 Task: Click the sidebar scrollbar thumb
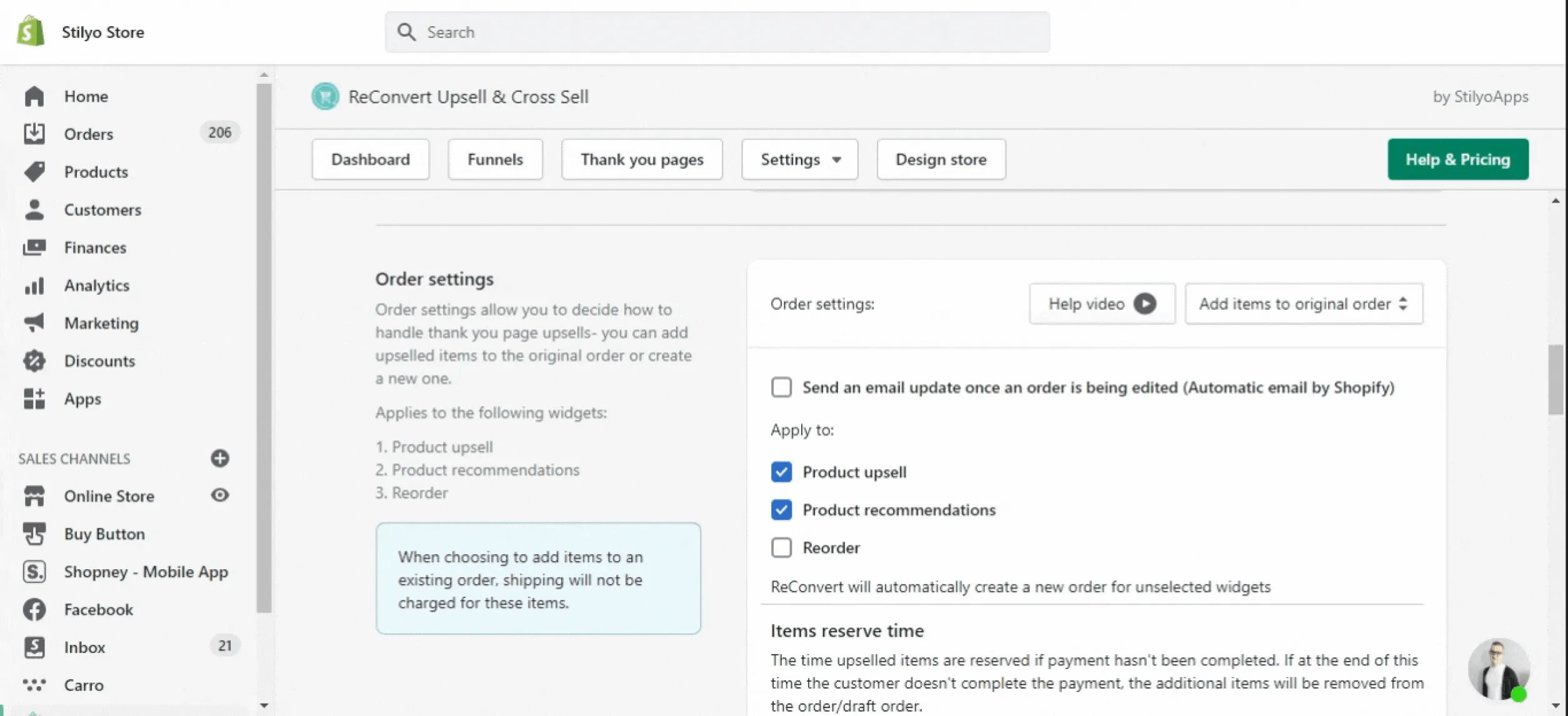(264, 347)
